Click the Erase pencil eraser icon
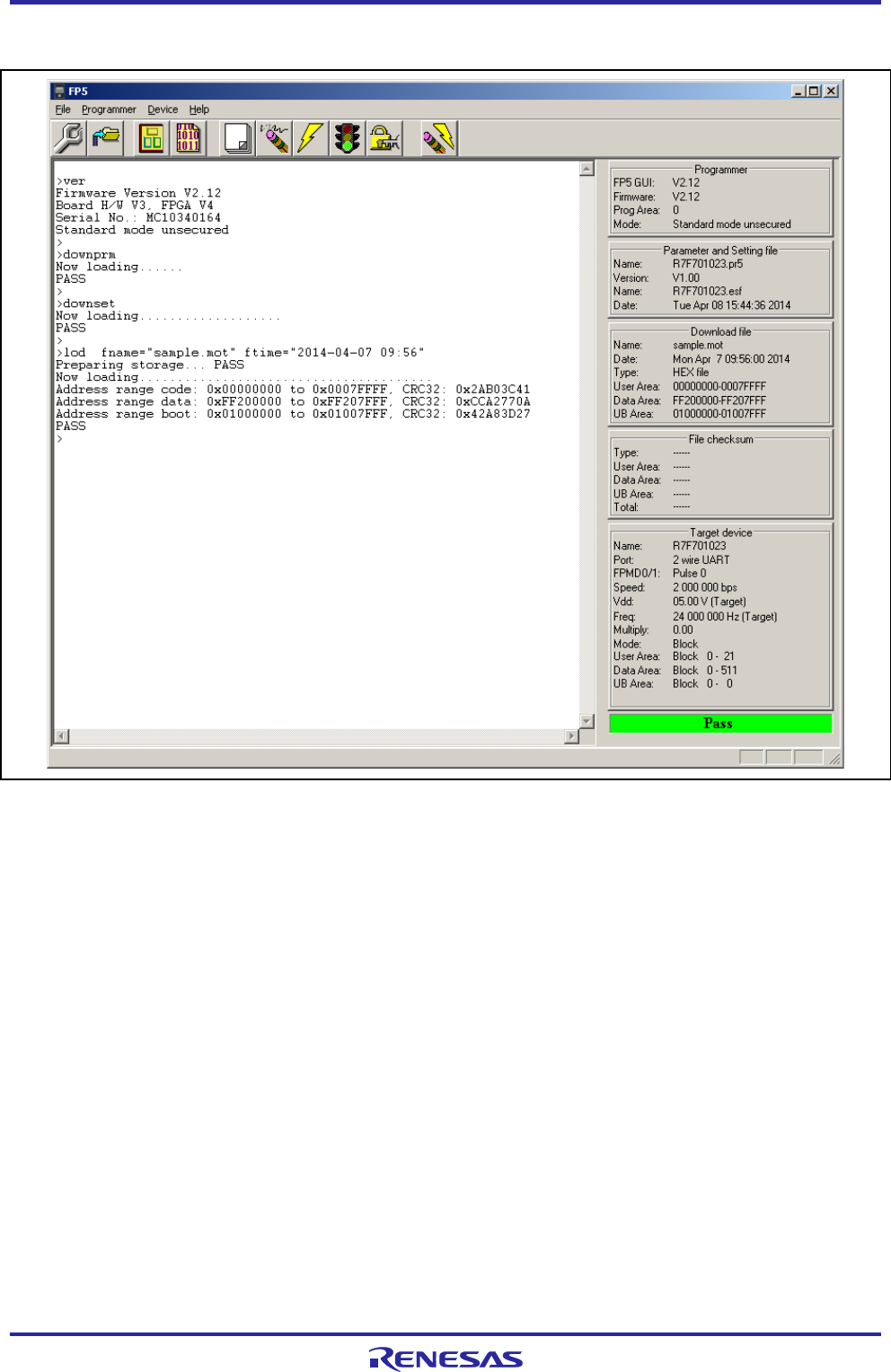Screen dimensions: 891x1372 point(274,138)
